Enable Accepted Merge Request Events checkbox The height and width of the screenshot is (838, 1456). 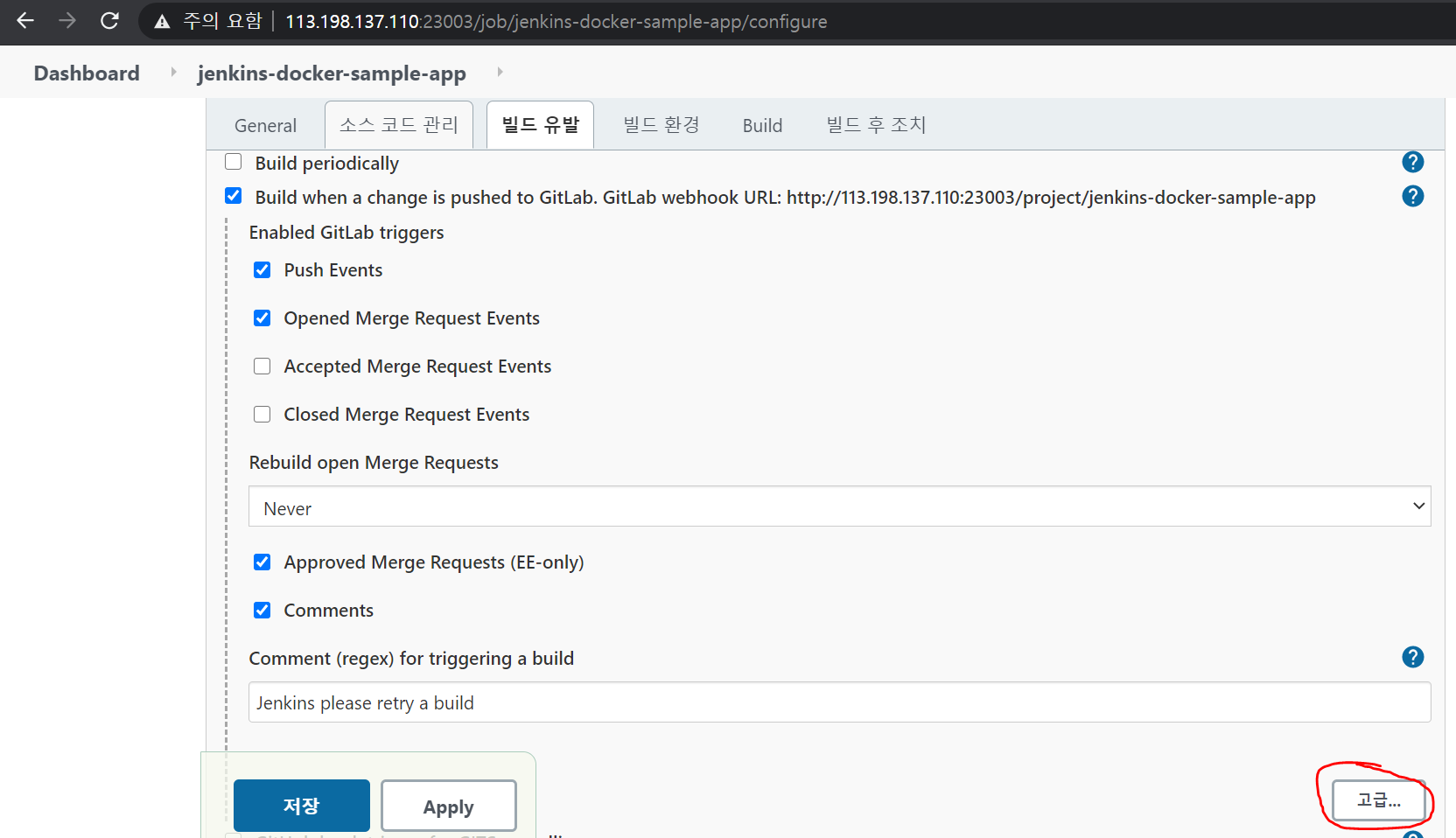point(262,366)
